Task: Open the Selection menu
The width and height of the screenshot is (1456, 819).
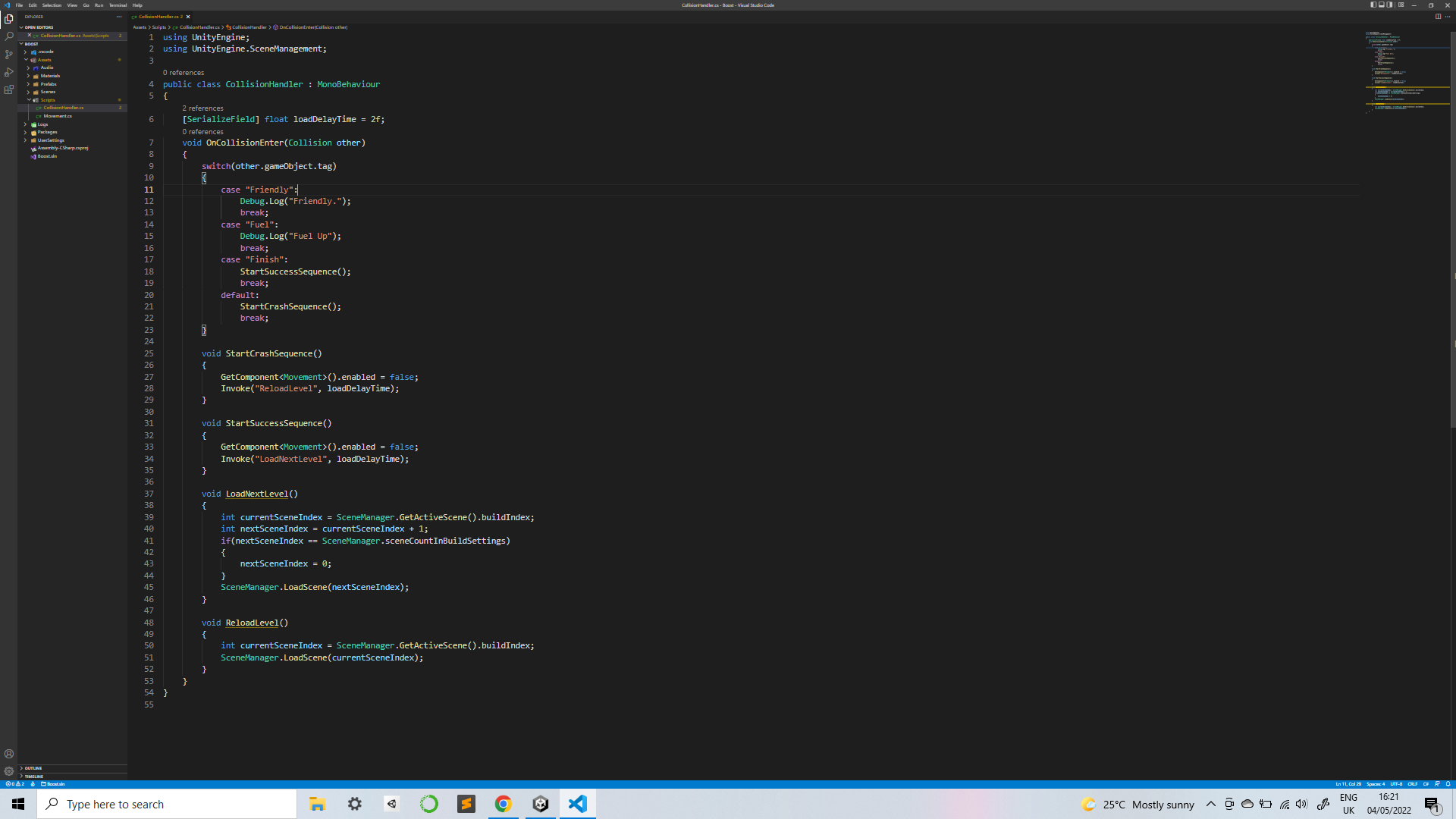Action: click(x=52, y=5)
